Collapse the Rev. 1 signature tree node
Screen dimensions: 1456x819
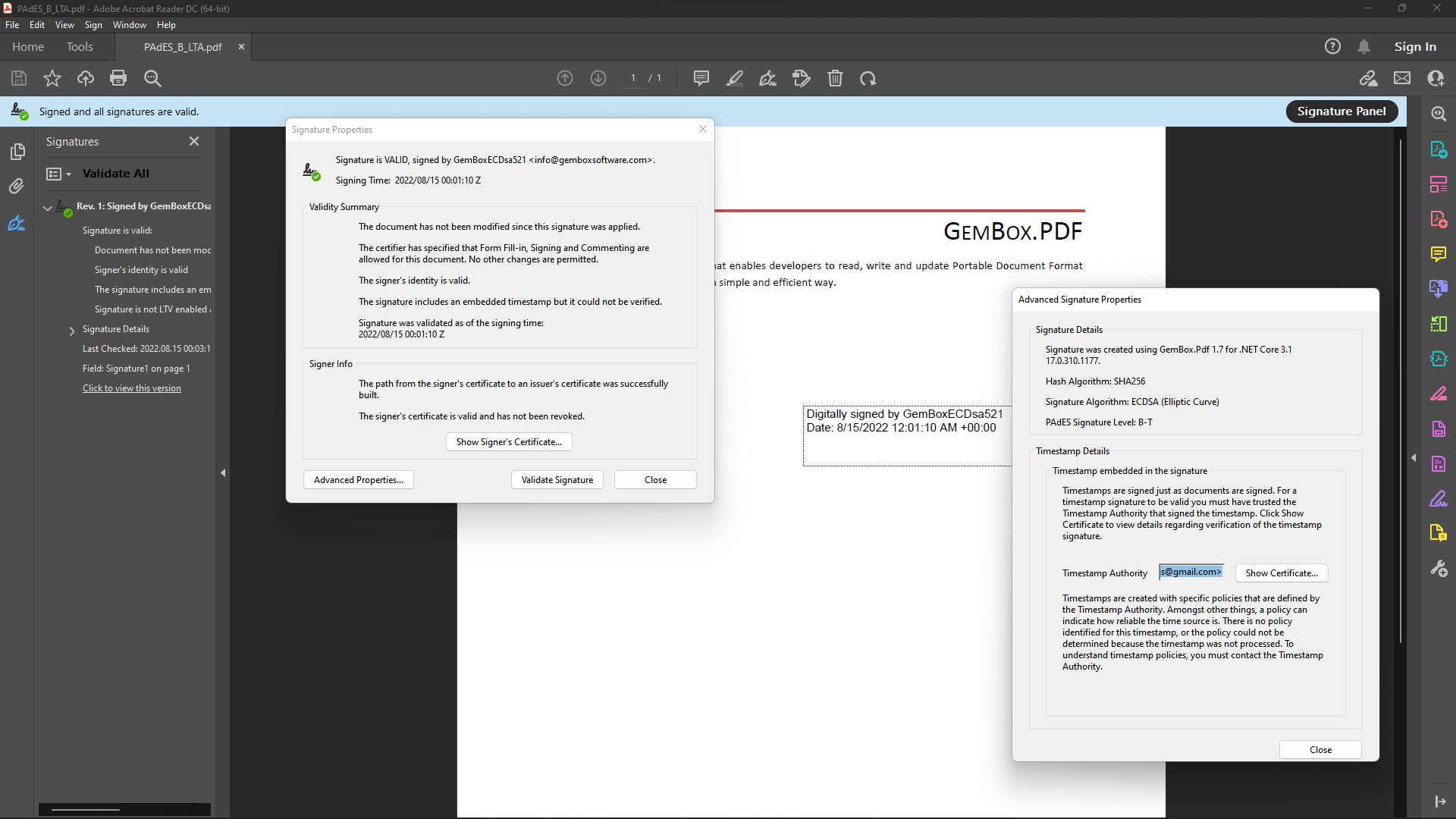coord(48,207)
